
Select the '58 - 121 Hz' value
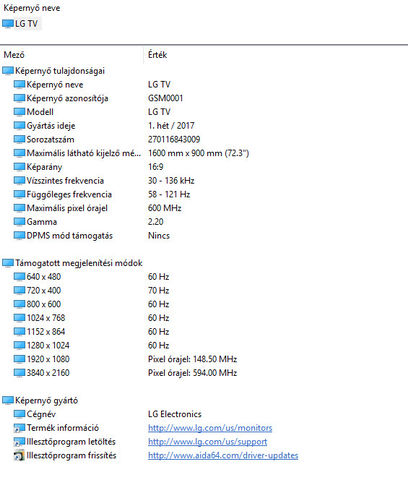coord(169,194)
